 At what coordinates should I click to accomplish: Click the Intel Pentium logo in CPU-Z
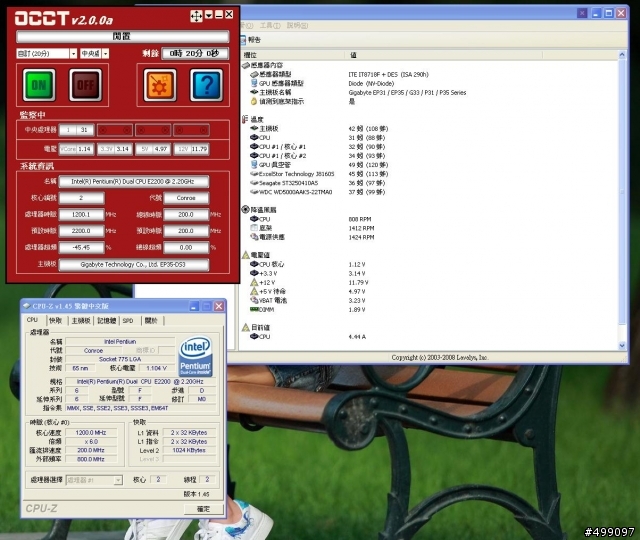pyautogui.click(x=196, y=356)
